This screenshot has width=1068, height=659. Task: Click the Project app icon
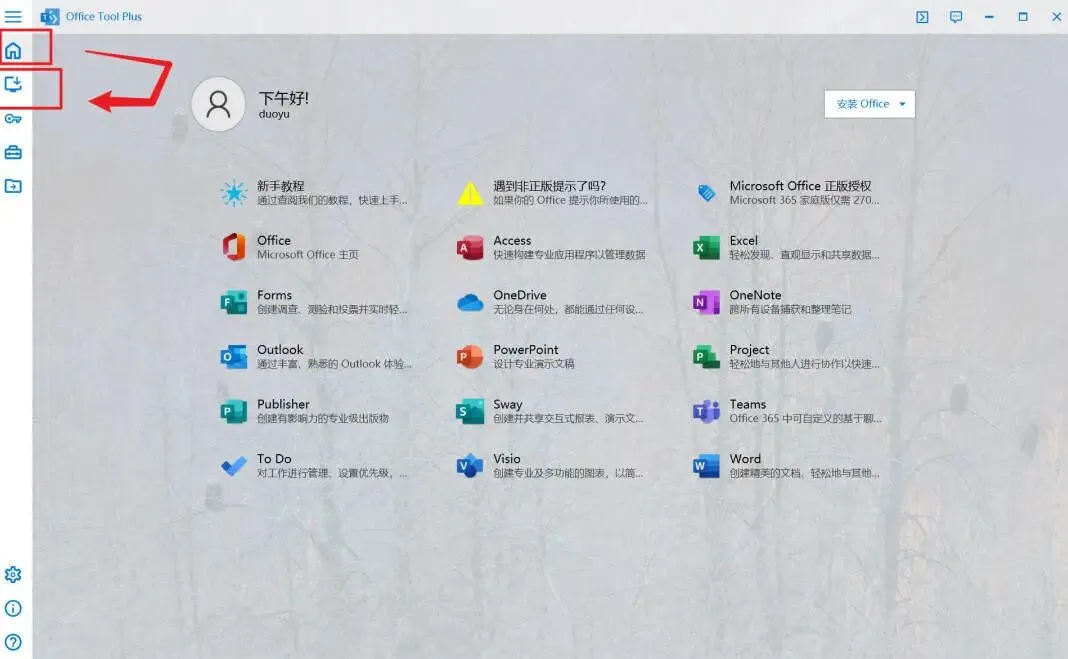[x=706, y=356]
